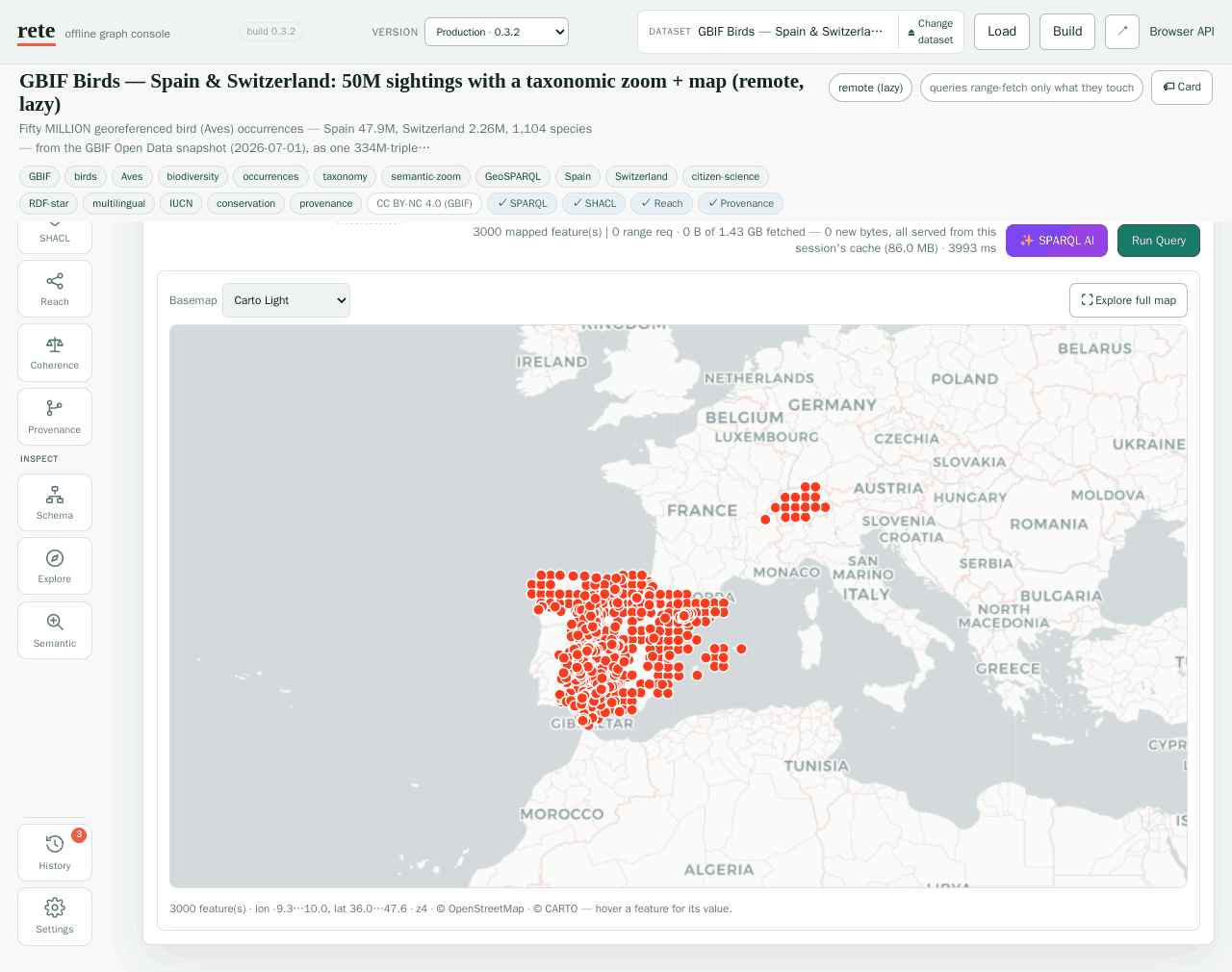Toggle the SHACL check chip
1232x972 pixels.
coord(594,203)
